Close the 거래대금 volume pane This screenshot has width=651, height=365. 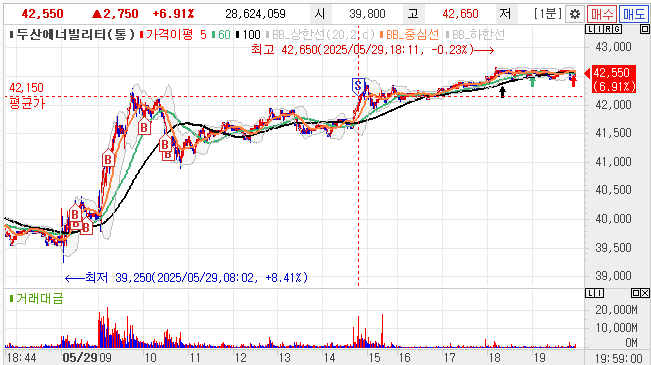click(645, 293)
